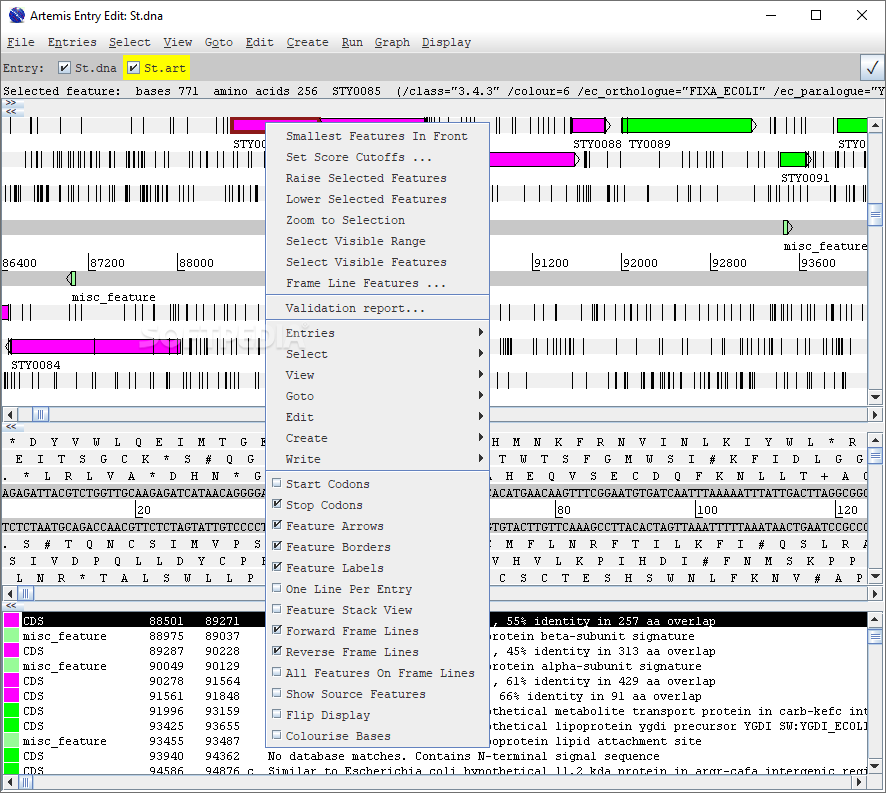This screenshot has height=793, width=886.
Task: Expand the Create submenu in context menu
Action: click(x=377, y=437)
